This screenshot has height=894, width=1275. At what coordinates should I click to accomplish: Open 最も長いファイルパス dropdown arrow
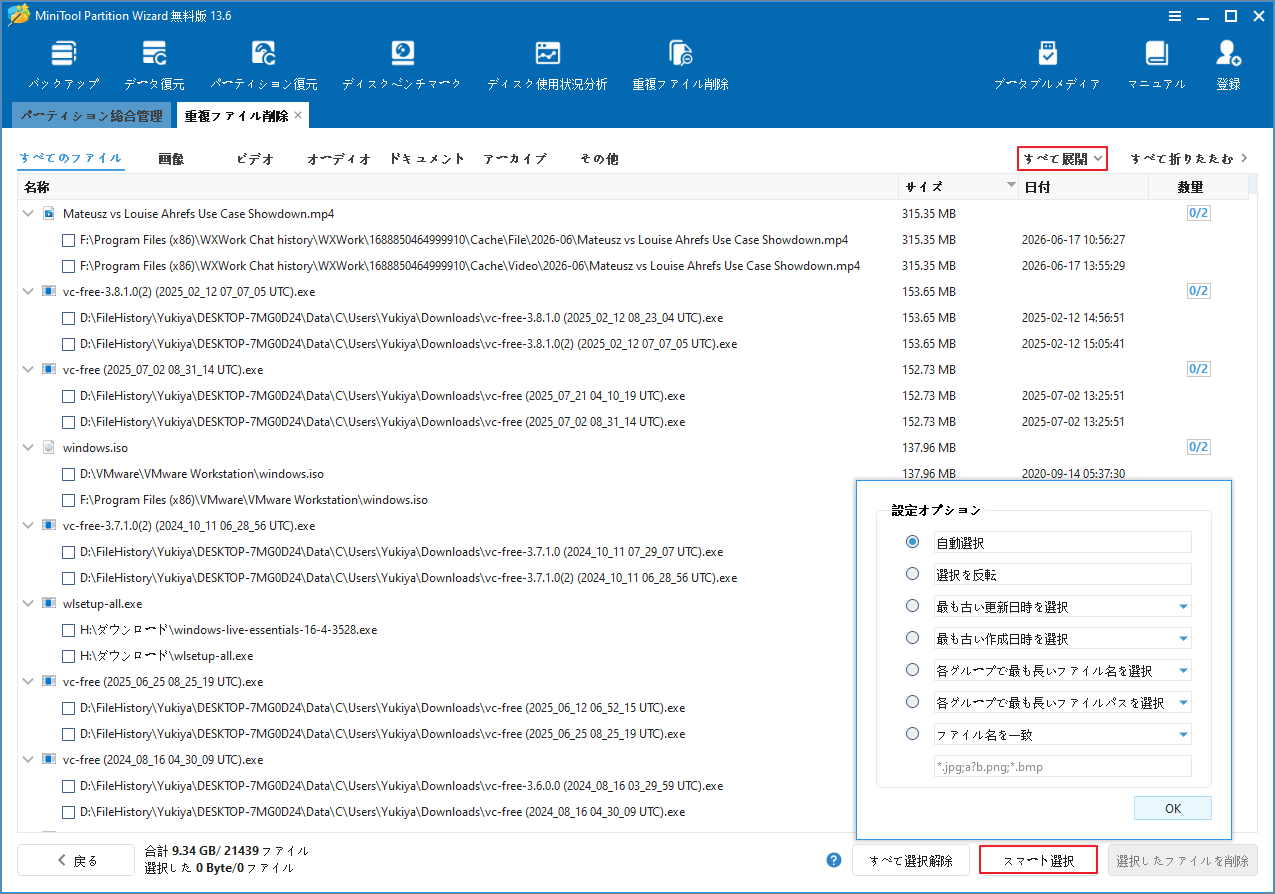pos(1183,703)
